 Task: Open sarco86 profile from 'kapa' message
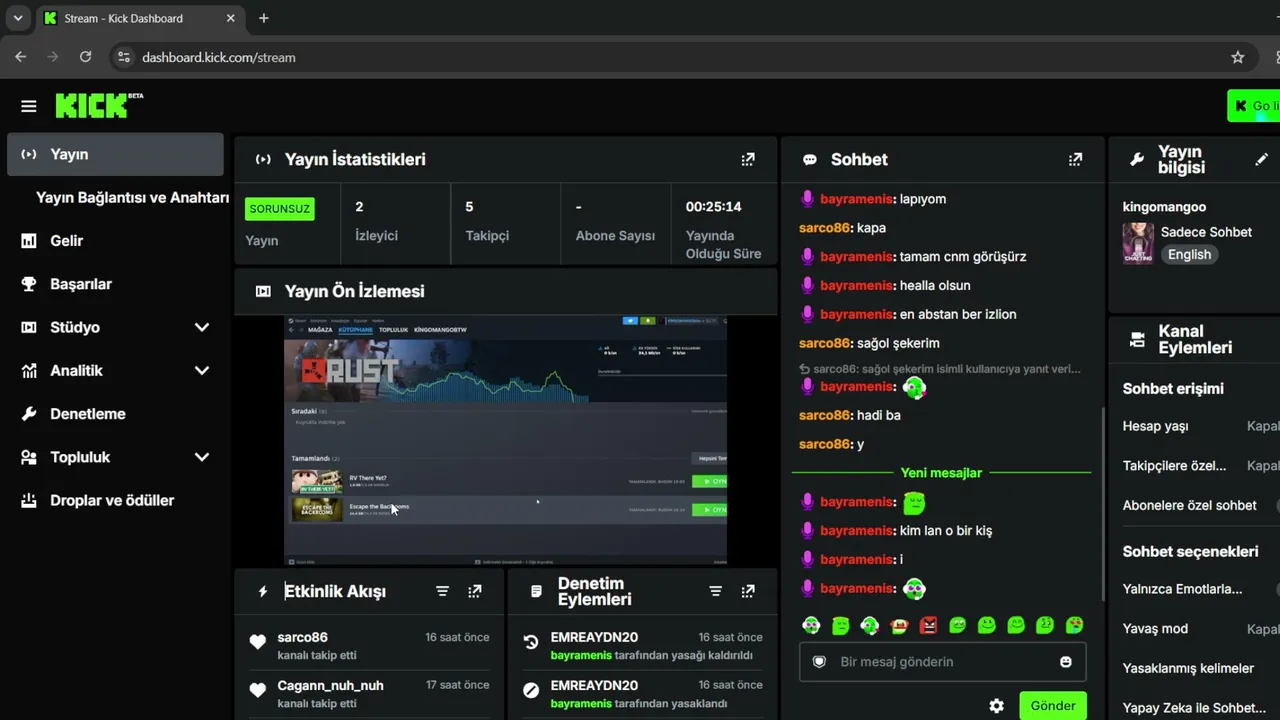point(825,228)
